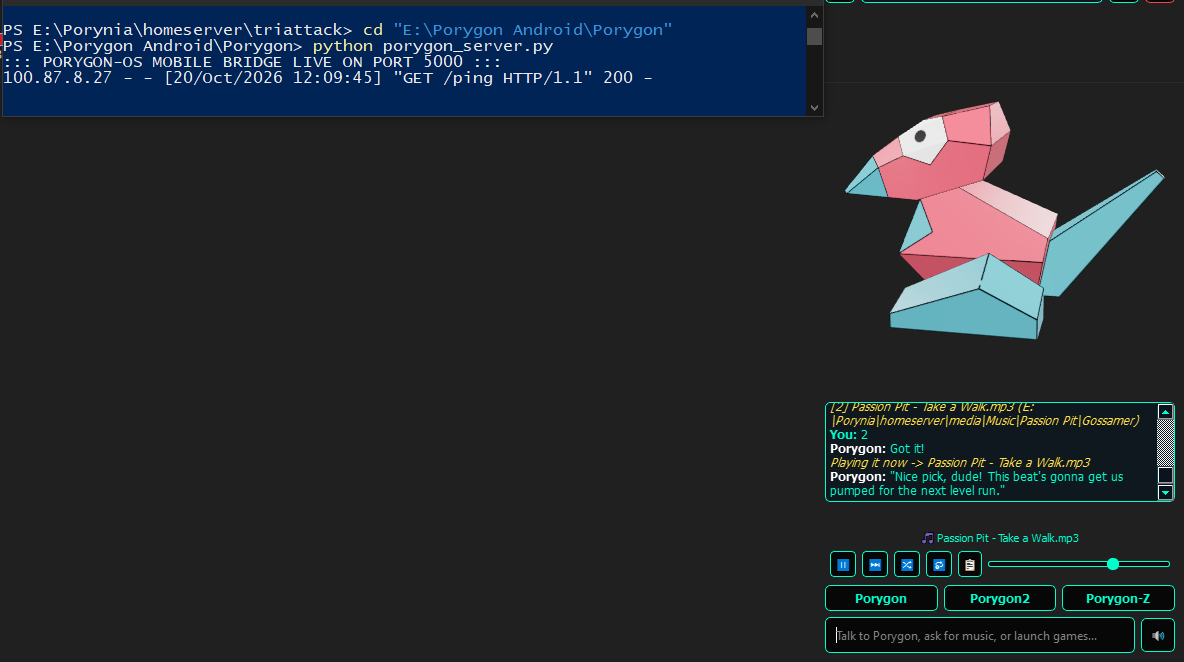Click the music note icon beside the song title

(927, 538)
